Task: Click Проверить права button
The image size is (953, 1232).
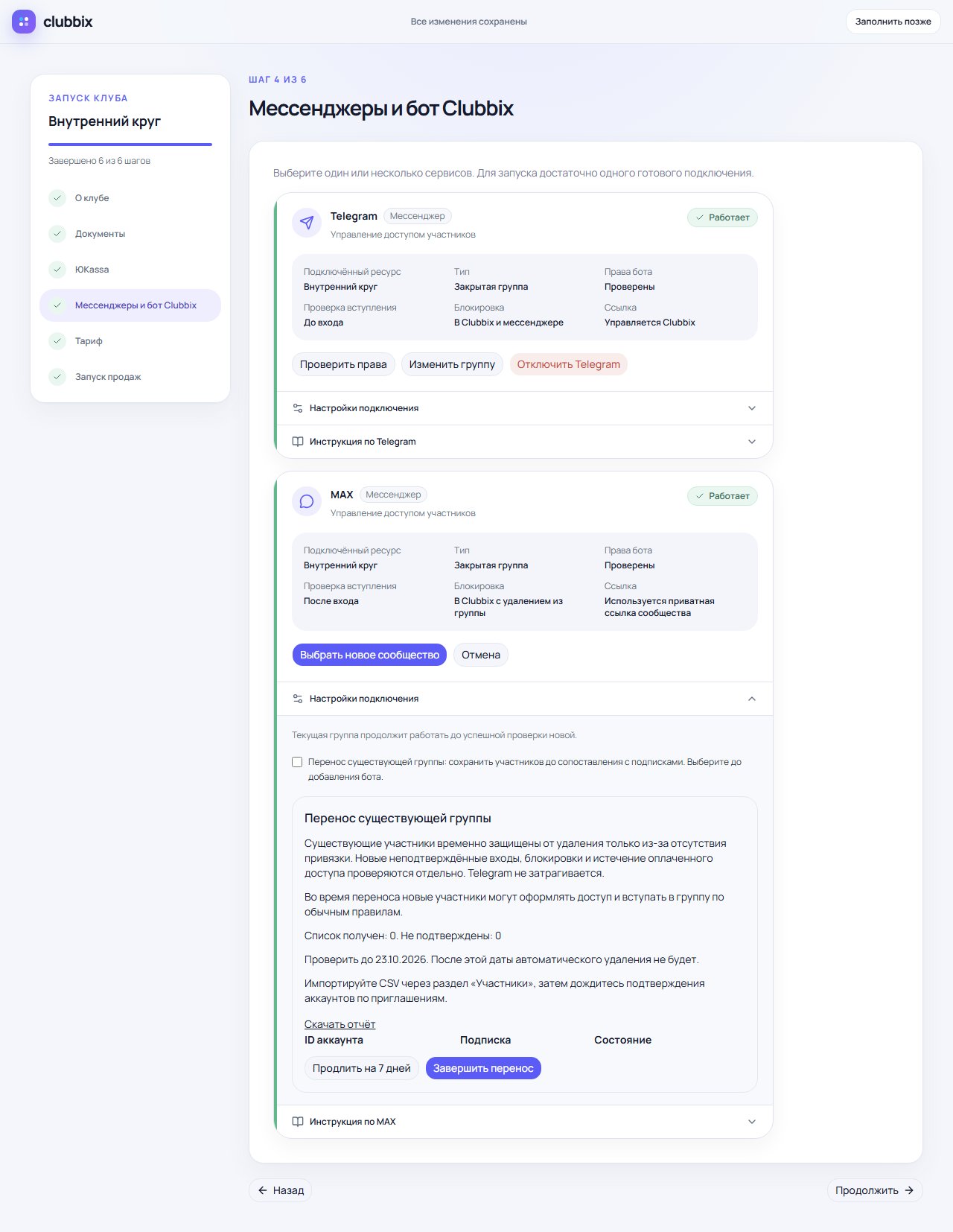Action: pos(343,364)
